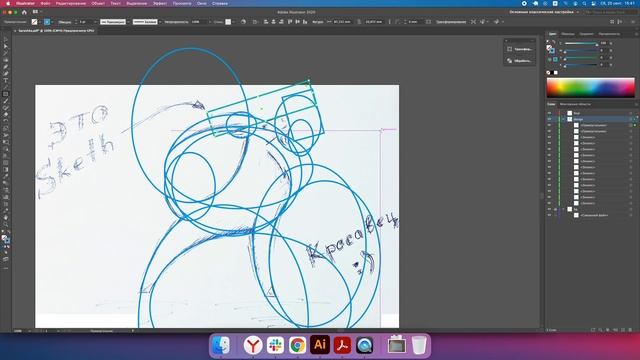Click the cyan (C) slider in Color panel

(x=581, y=43)
